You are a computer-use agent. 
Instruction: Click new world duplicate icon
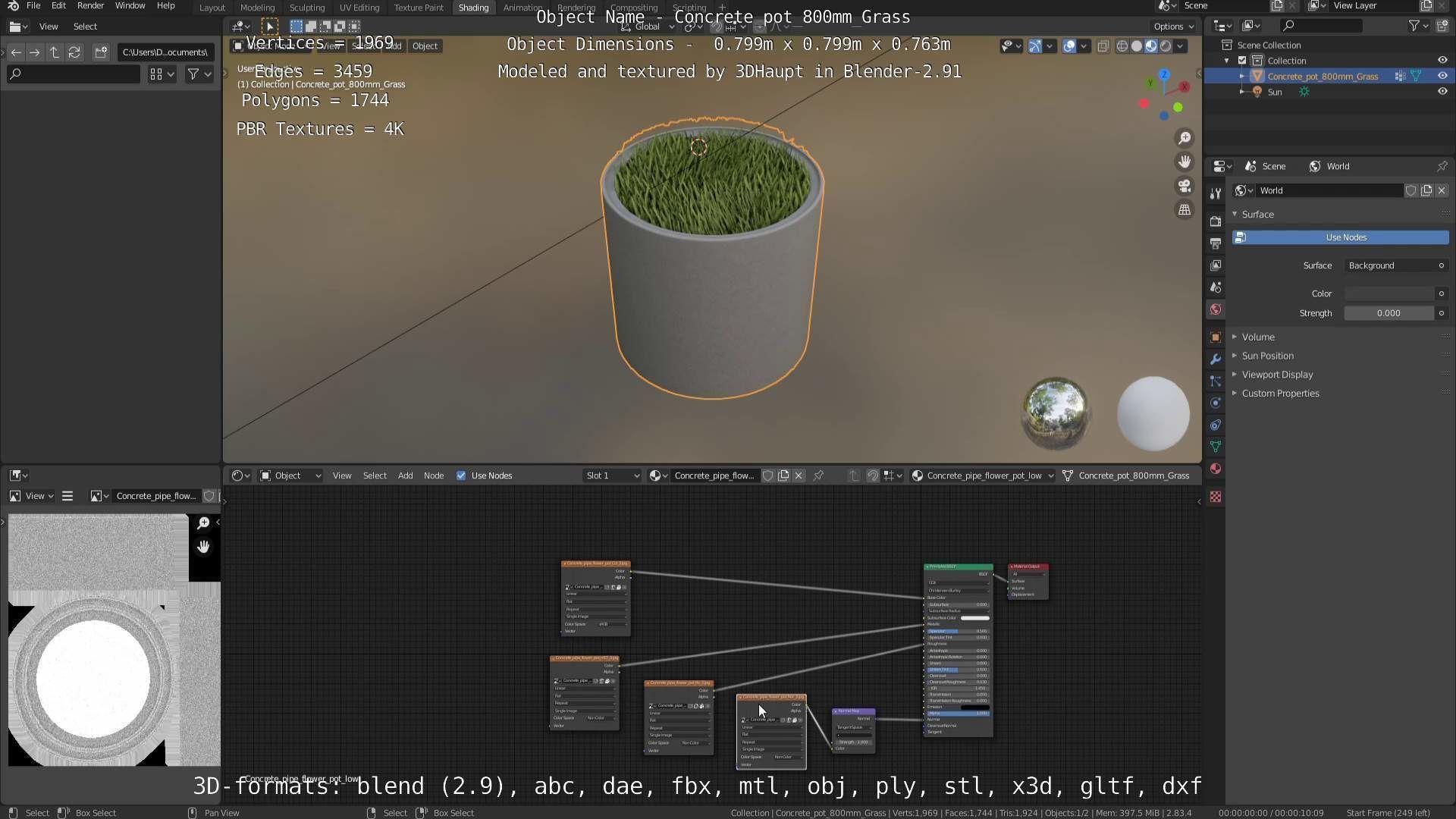pyautogui.click(x=1426, y=190)
